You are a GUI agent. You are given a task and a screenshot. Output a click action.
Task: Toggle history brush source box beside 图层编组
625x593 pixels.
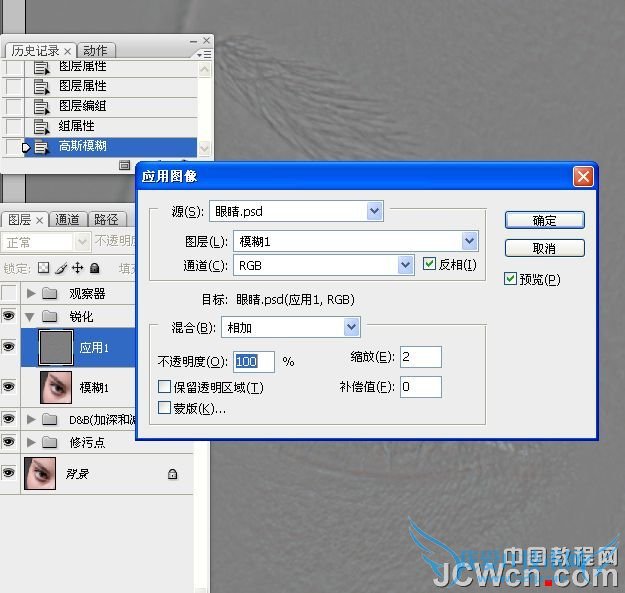[x=14, y=106]
